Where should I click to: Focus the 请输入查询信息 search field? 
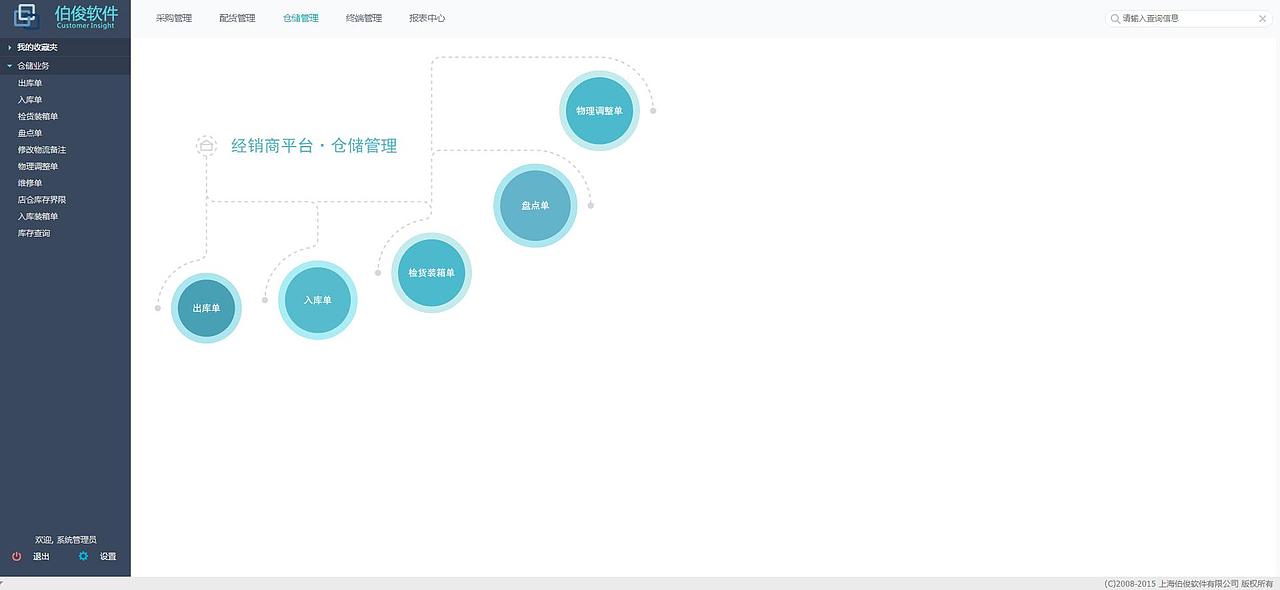(1189, 19)
